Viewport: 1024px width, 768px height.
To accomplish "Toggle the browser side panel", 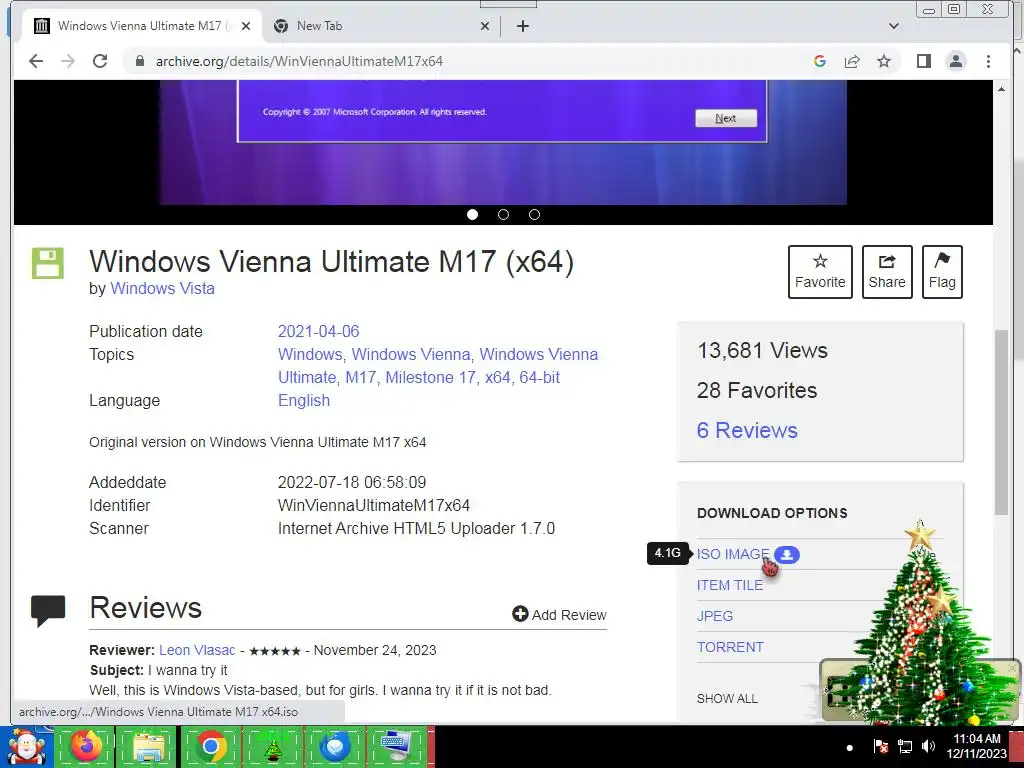I will pos(923,61).
